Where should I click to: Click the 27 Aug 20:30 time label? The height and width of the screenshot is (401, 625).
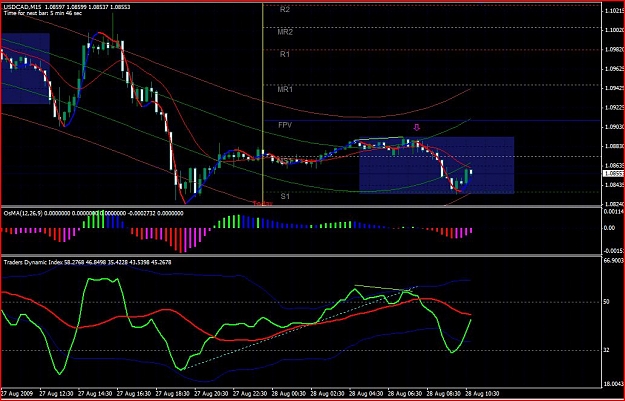(x=211, y=394)
